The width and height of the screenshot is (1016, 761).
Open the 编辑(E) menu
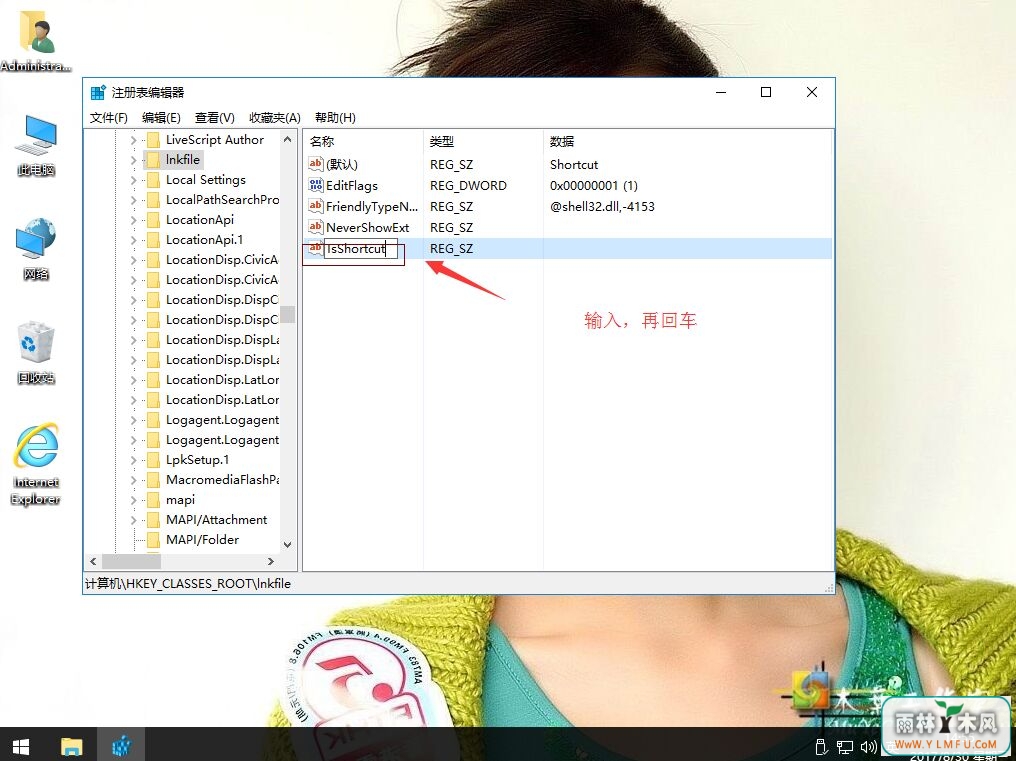tap(161, 117)
